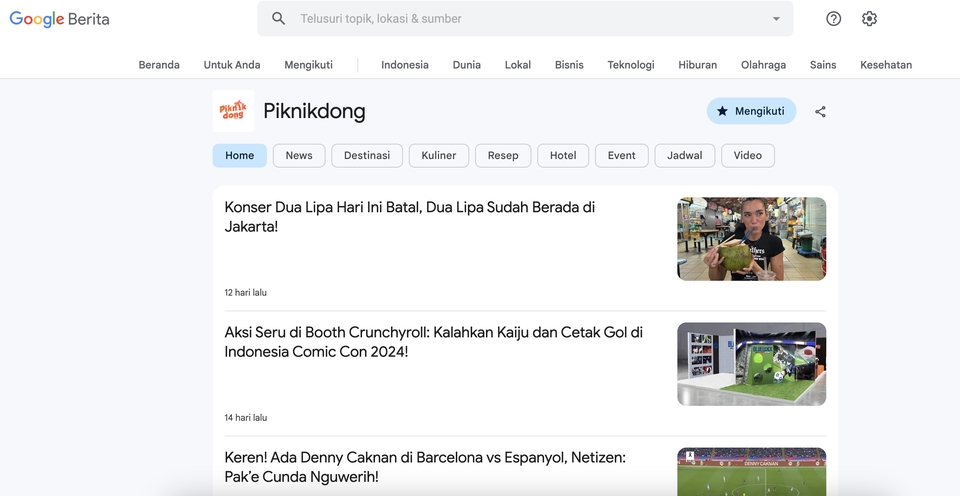Click the Piknikdong page title
The image size is (960, 496).
coord(314,111)
